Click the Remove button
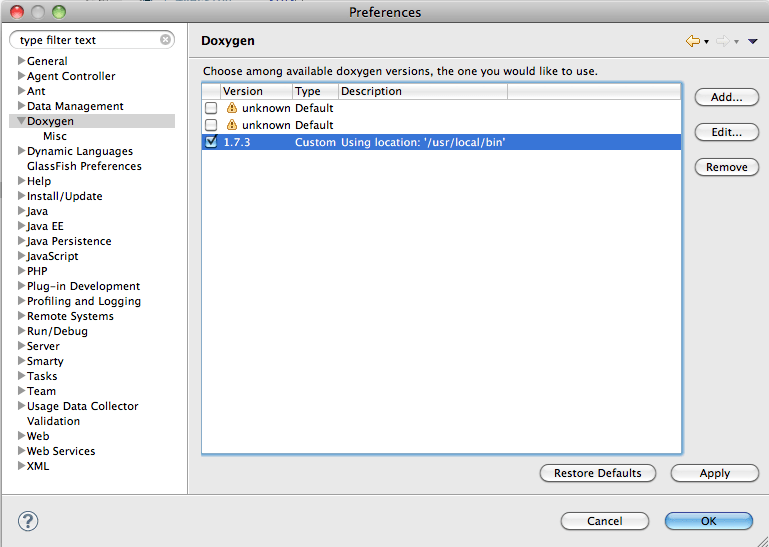The height and width of the screenshot is (547, 769). tap(726, 167)
